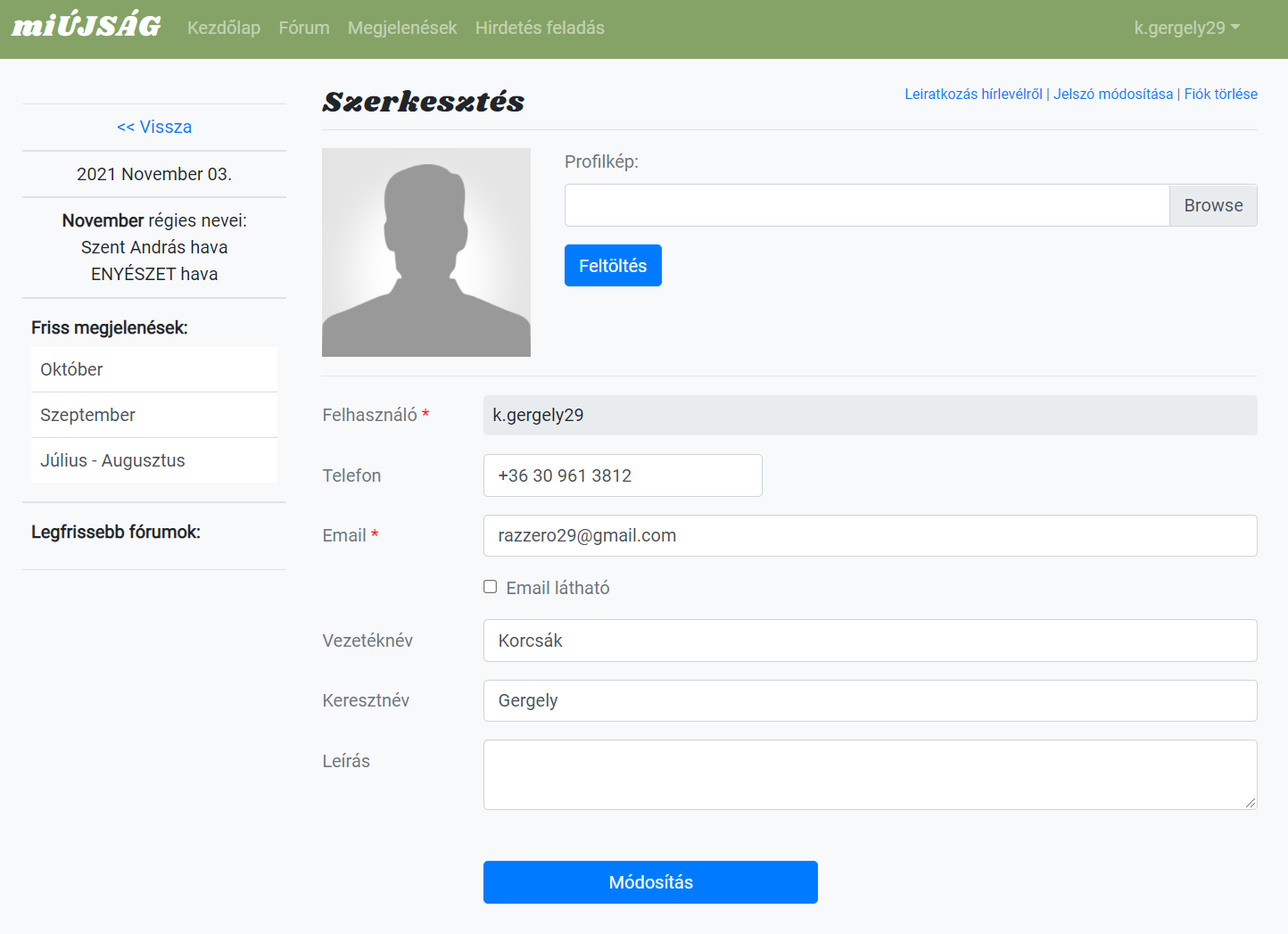Toggle the Email látható checkbox
Image resolution: width=1288 pixels, height=934 pixels.
[x=491, y=587]
